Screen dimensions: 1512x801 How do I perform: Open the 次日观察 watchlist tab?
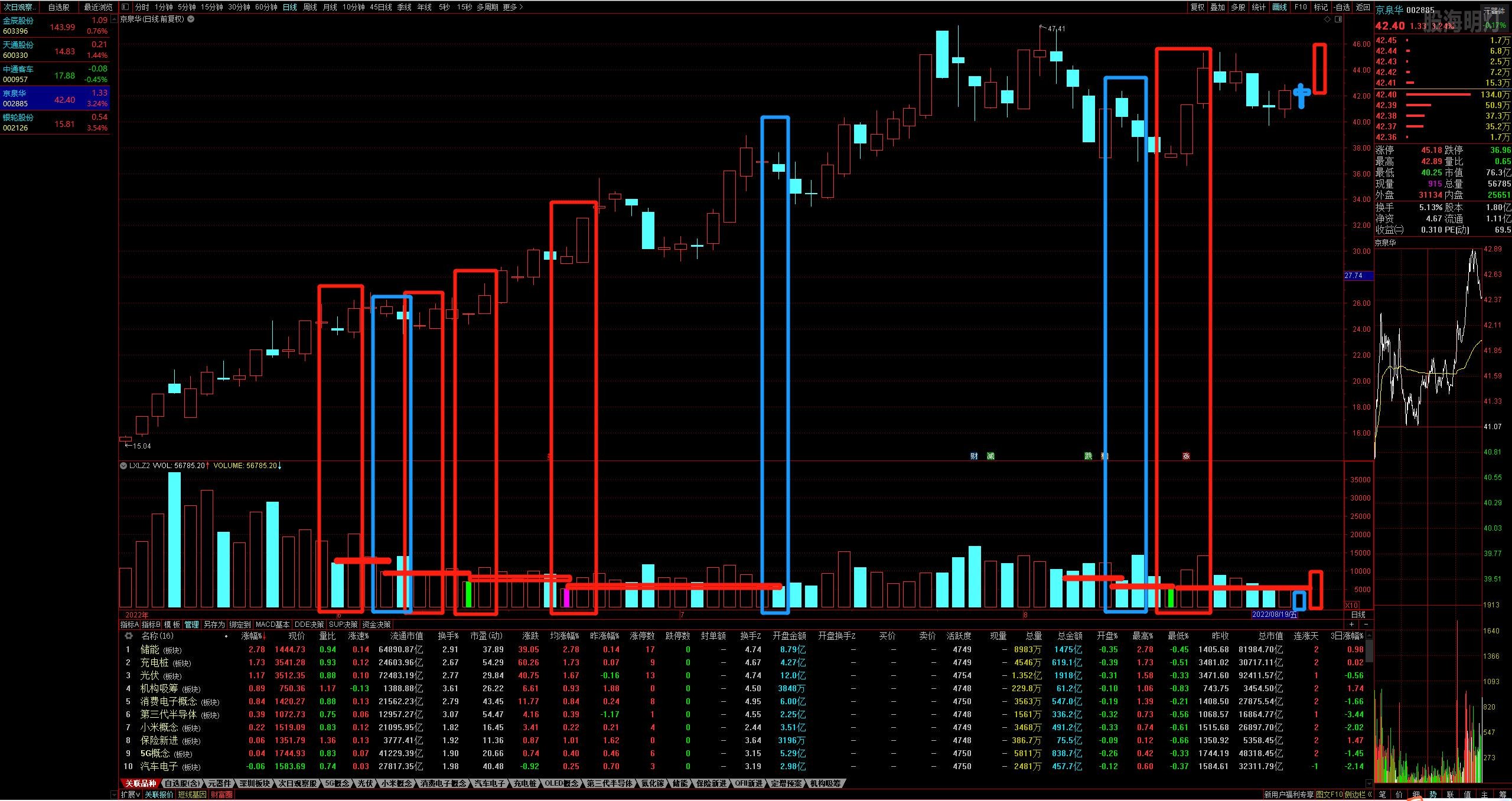[x=19, y=7]
